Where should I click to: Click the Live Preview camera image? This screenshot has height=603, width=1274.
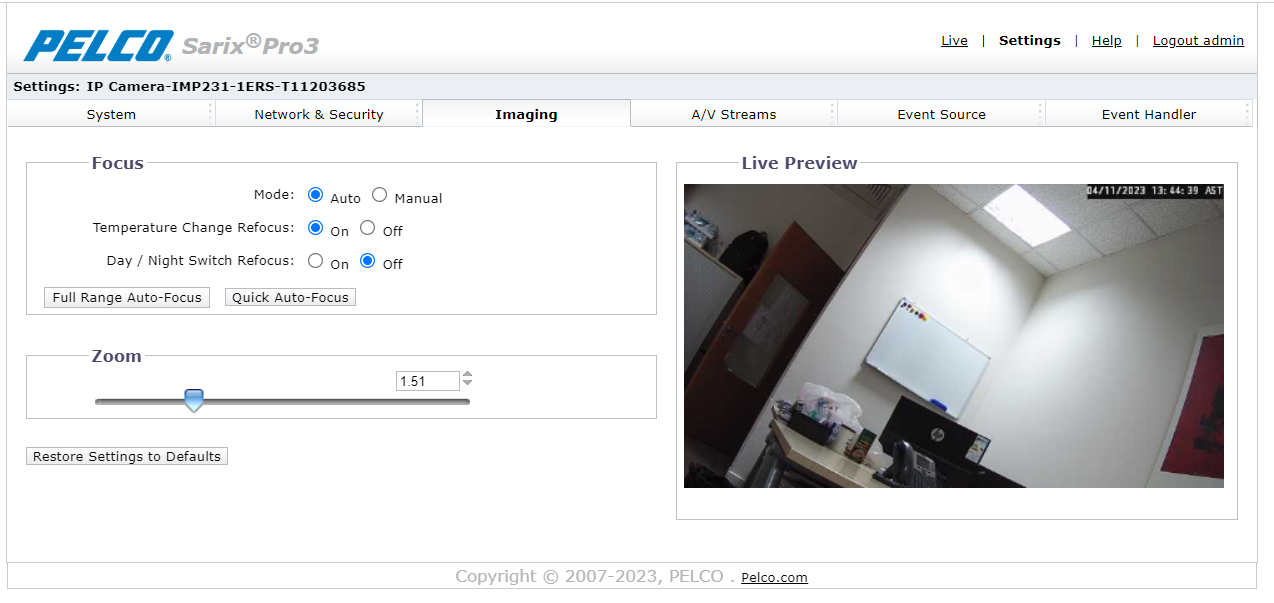coord(952,335)
